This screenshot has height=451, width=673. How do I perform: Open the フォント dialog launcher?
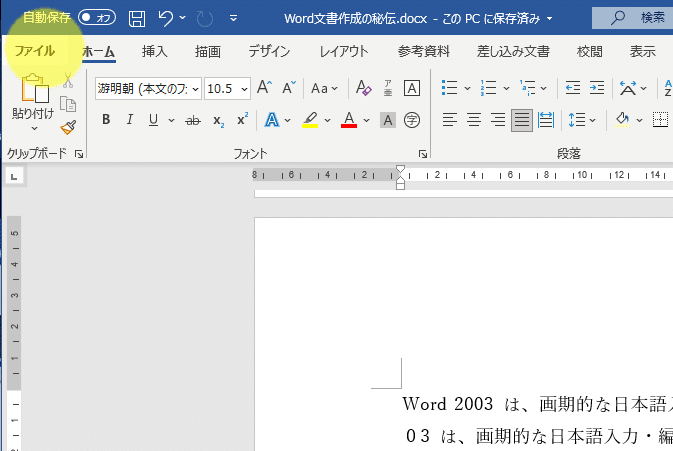click(423, 154)
